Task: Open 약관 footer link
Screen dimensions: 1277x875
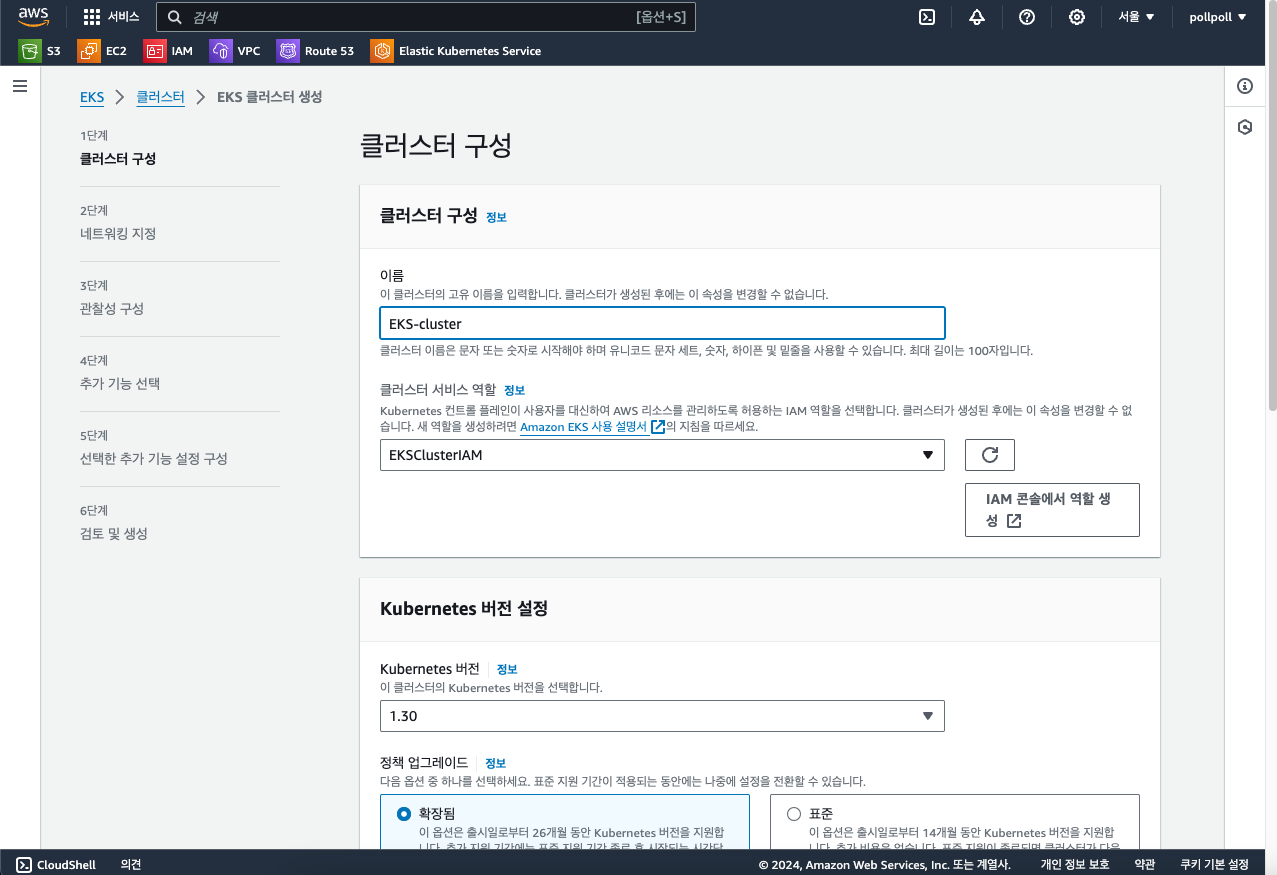Action: (x=1145, y=865)
